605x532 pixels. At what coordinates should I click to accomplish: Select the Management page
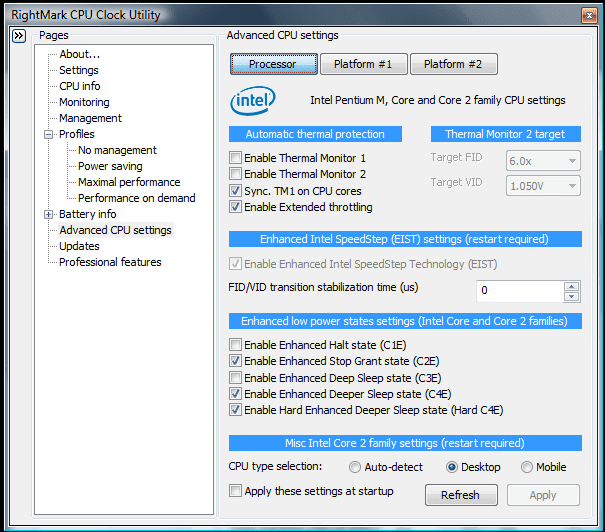[x=90, y=118]
